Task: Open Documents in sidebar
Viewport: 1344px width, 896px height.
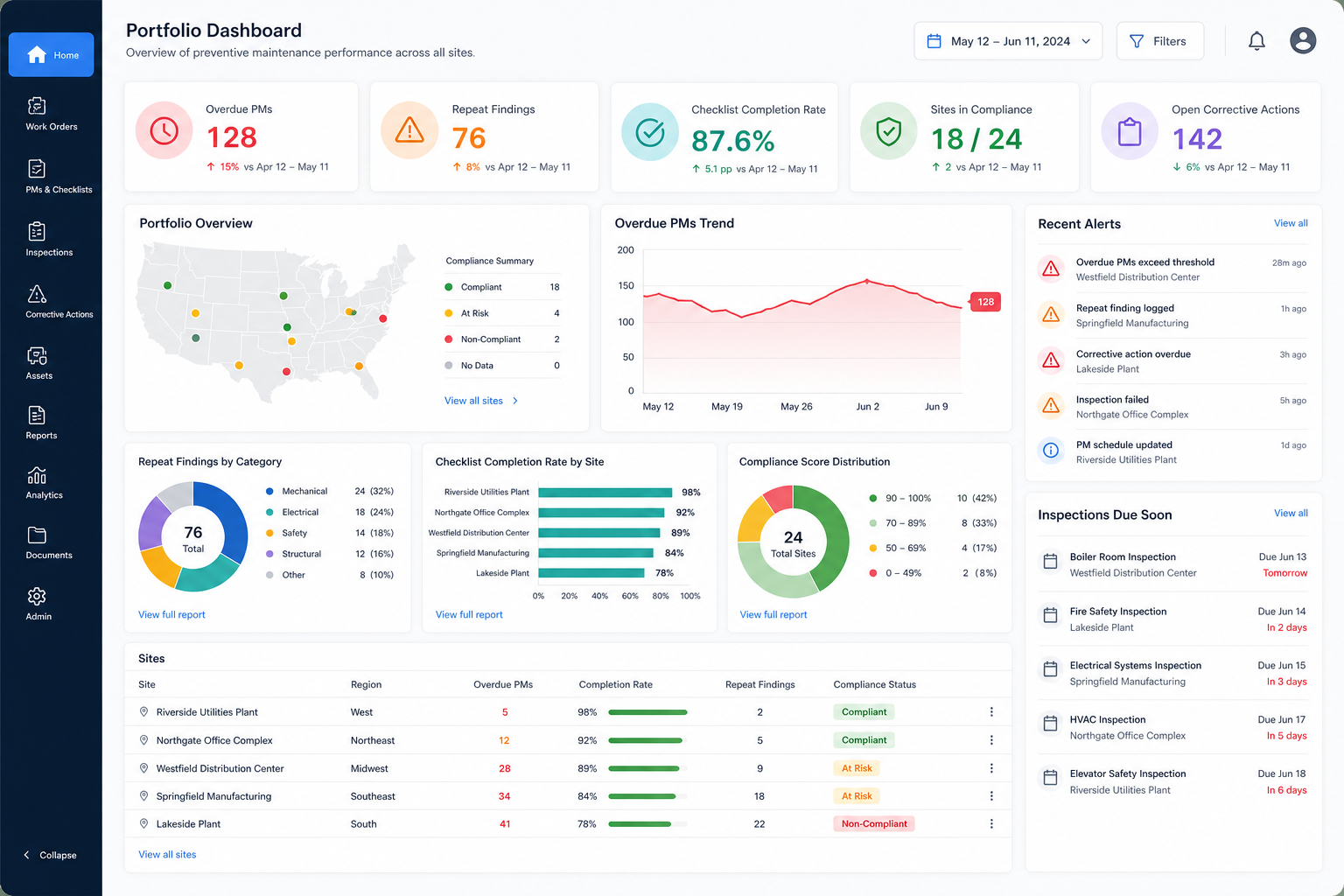Action: [49, 543]
